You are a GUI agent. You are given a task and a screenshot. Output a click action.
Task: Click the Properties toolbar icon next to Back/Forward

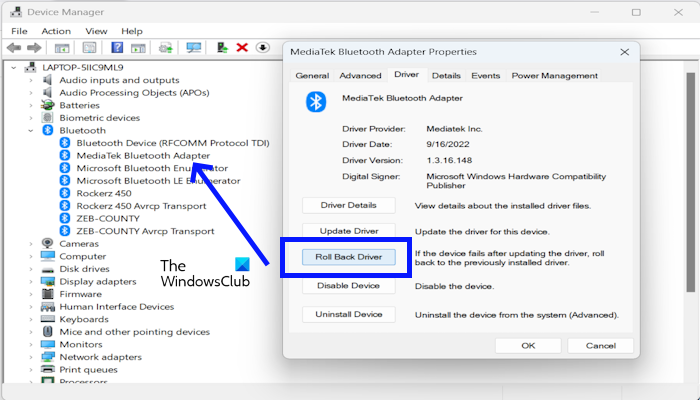[x=62, y=48]
